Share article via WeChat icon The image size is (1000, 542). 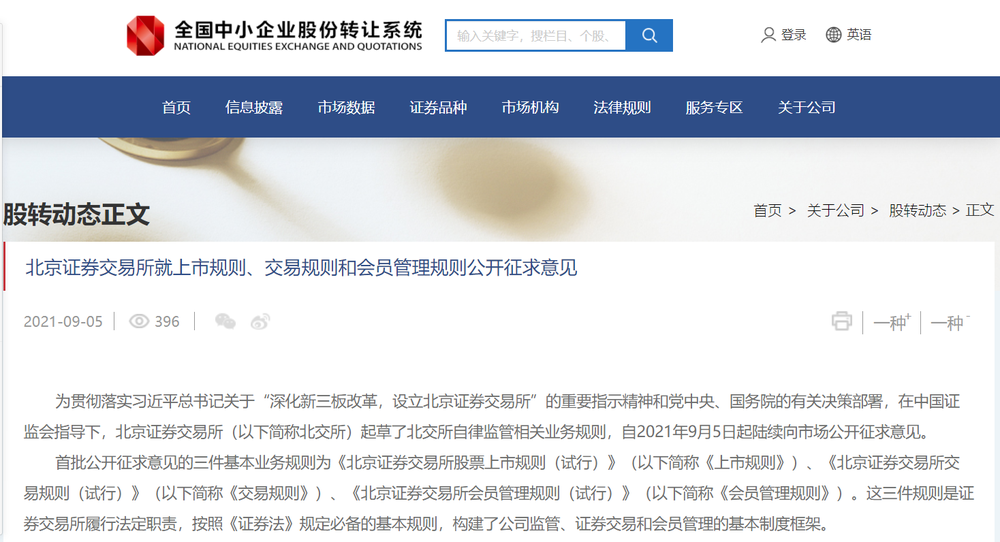click(x=226, y=321)
